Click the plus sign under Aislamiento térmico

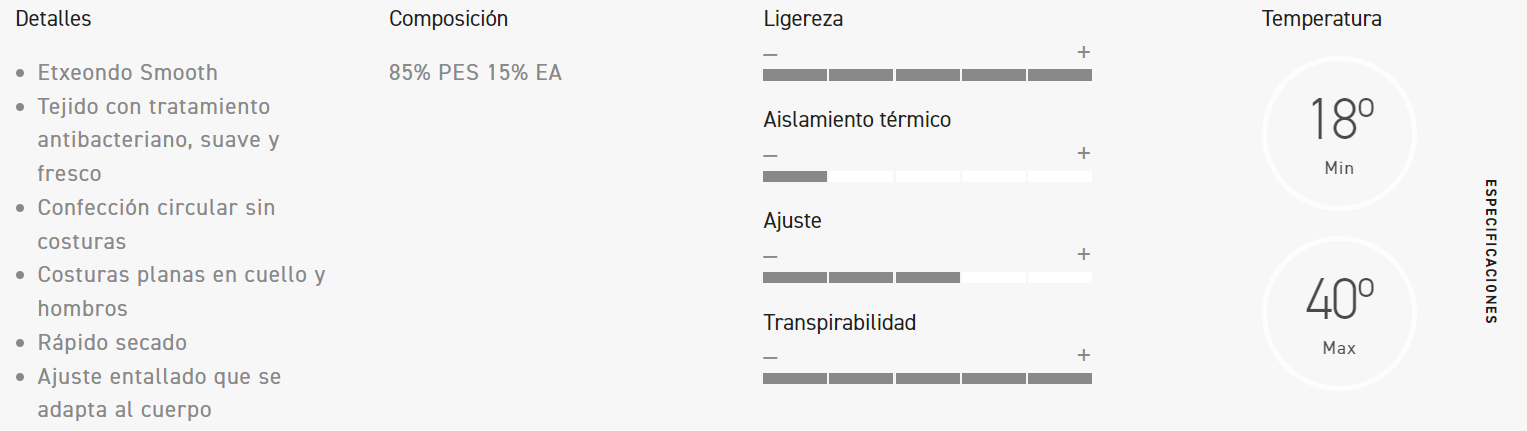point(1083,153)
